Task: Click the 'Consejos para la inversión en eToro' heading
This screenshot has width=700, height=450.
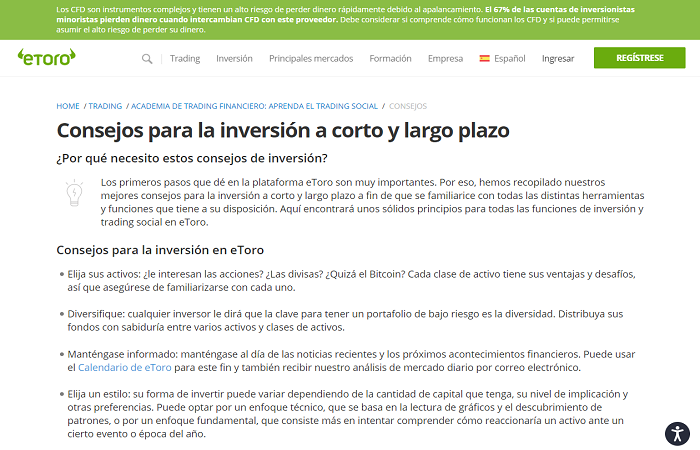Action: pyautogui.click(x=160, y=250)
